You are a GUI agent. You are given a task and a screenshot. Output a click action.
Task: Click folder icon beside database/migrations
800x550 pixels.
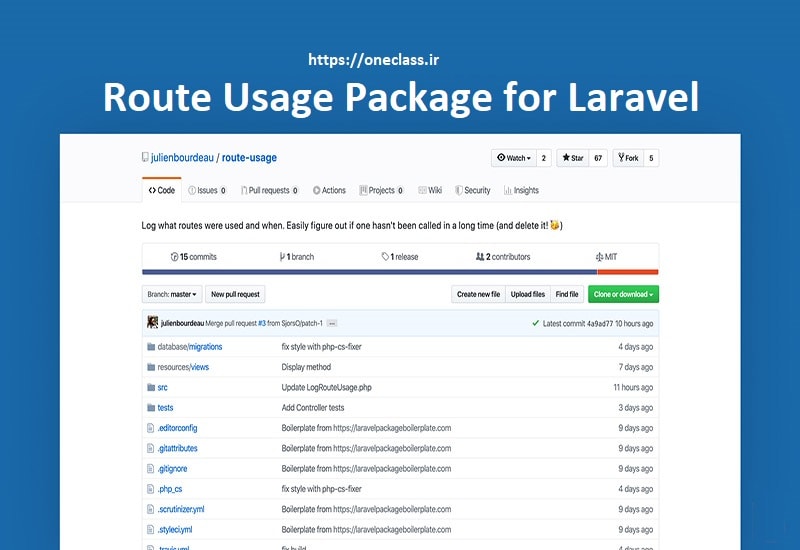[x=151, y=347]
